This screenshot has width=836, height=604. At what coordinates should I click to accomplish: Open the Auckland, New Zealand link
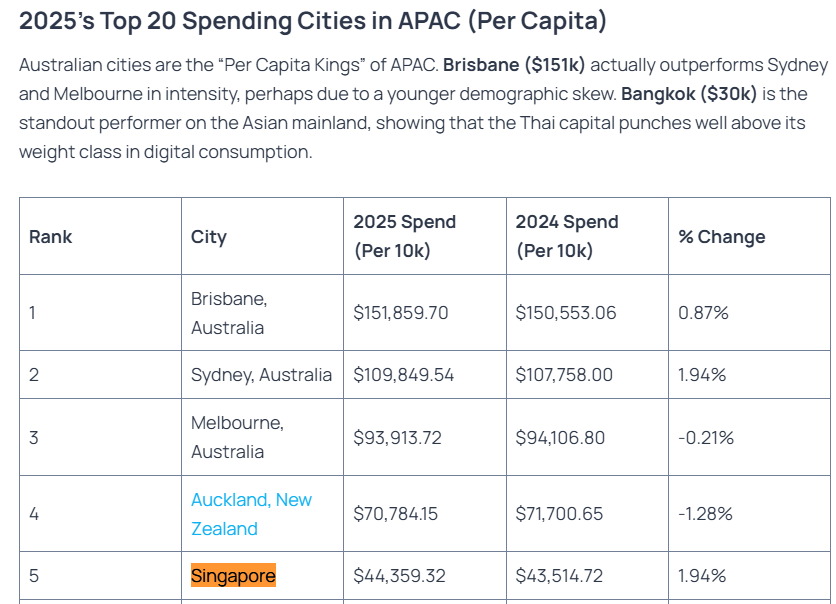[x=251, y=514]
